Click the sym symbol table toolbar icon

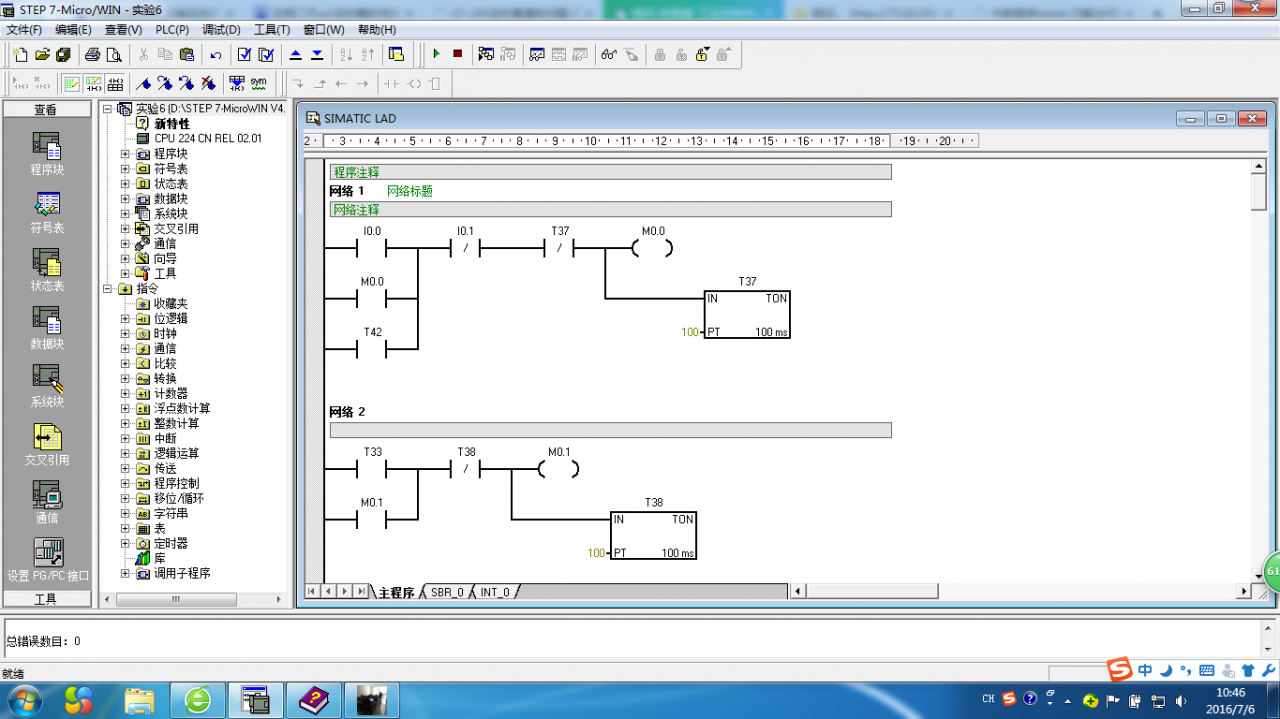(259, 83)
